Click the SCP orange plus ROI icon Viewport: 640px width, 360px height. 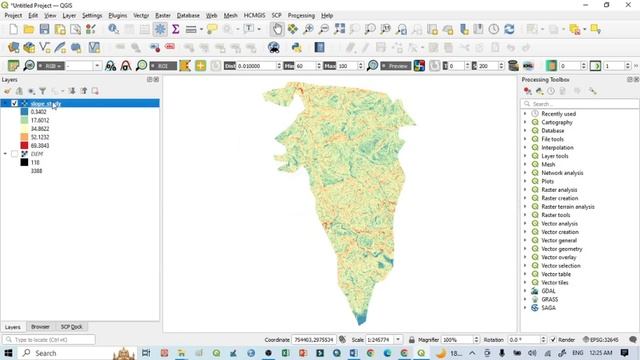(x=200, y=66)
